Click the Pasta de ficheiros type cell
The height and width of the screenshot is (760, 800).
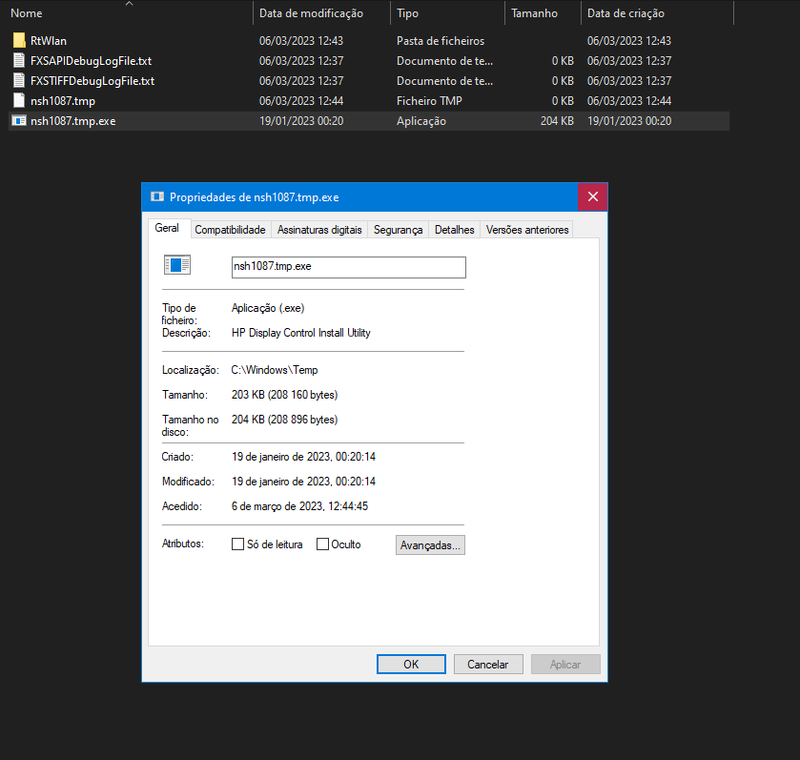(x=440, y=41)
